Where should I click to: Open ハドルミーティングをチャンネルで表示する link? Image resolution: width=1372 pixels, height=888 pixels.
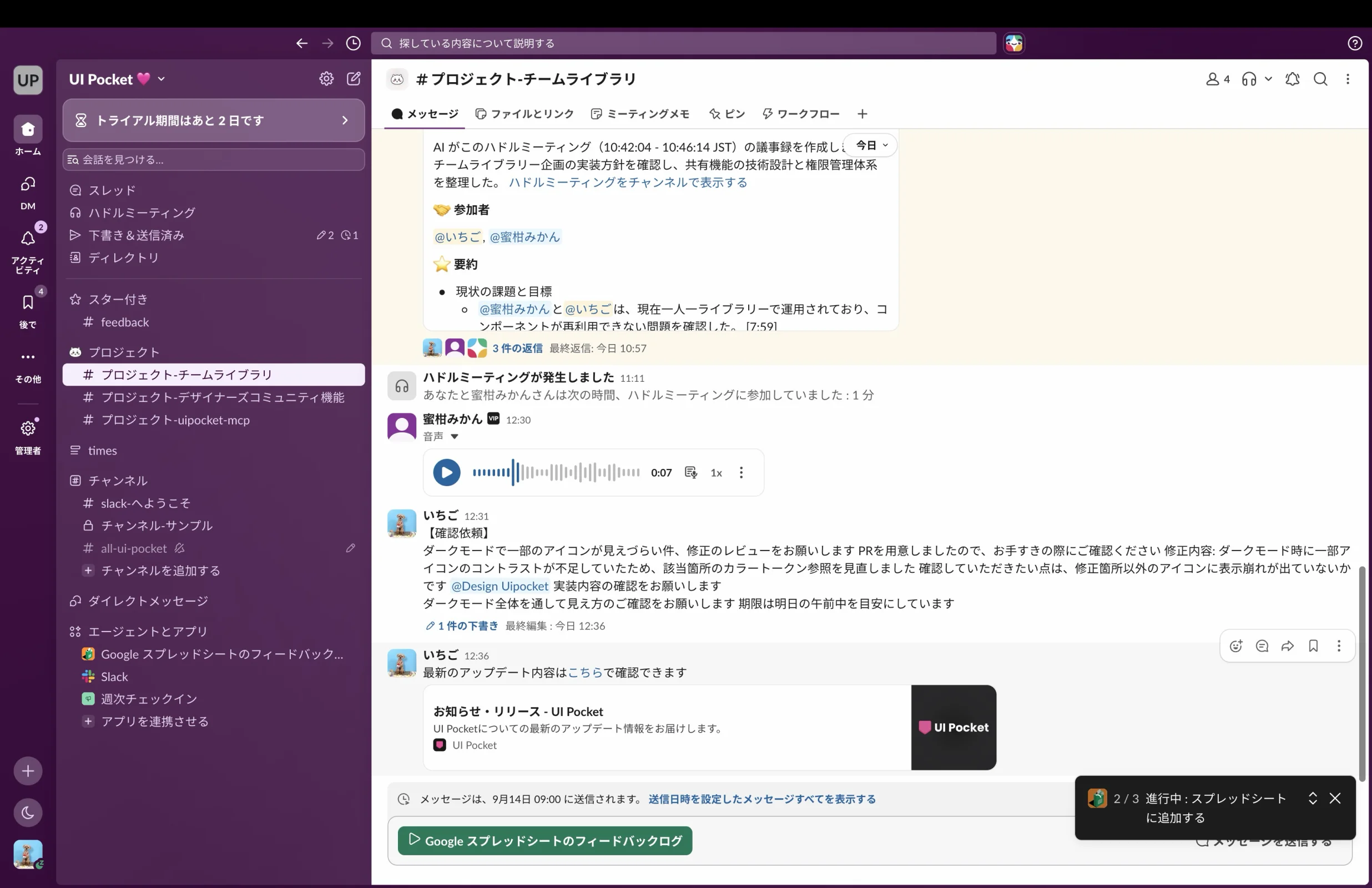click(628, 182)
